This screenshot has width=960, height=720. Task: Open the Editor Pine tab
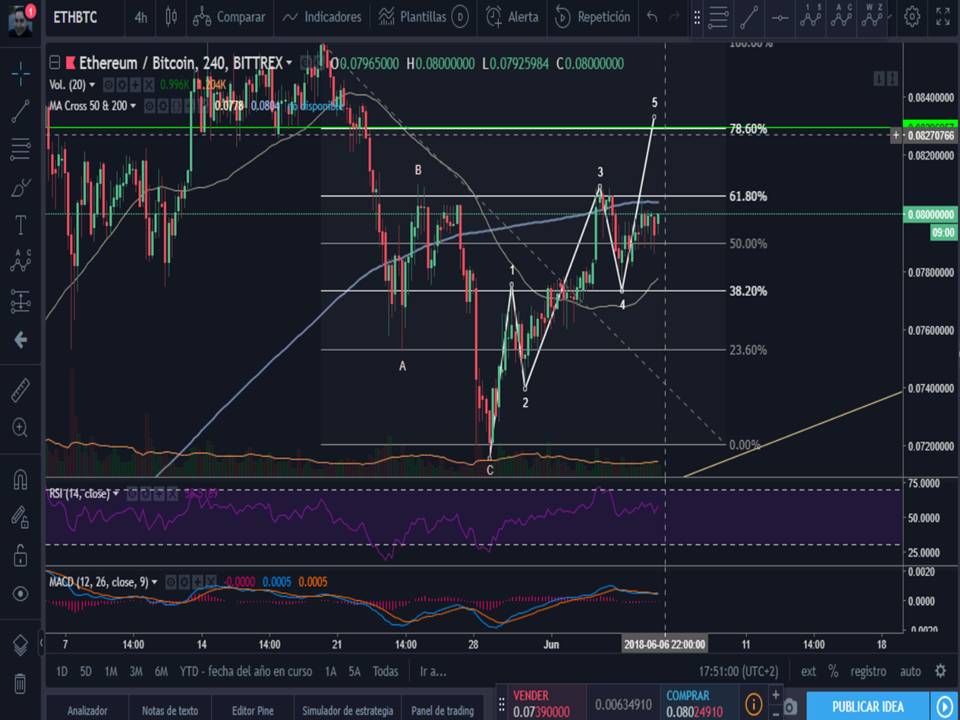pyautogui.click(x=253, y=710)
